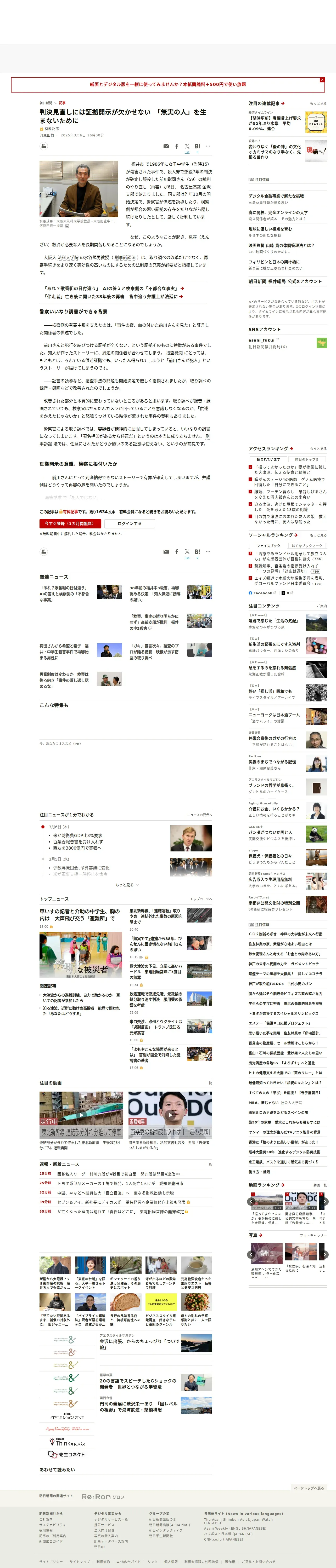
Task: Close the red subscription banner at top
Action: 322,80
